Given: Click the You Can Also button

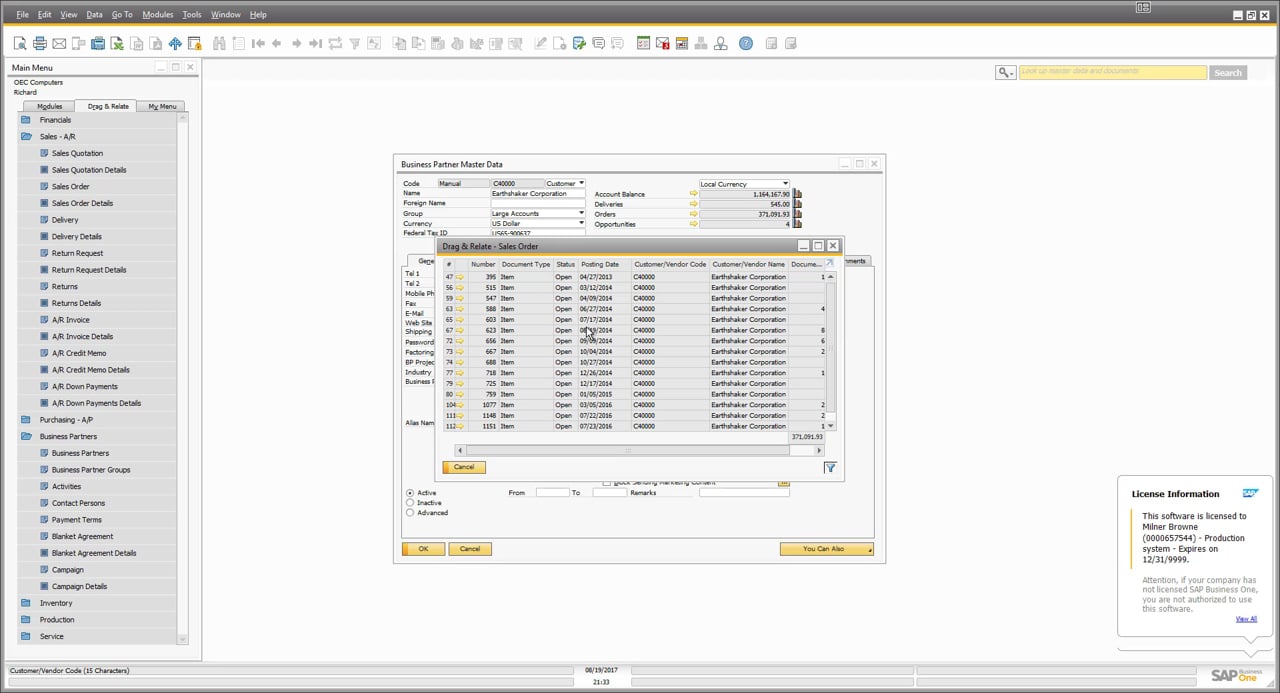Looking at the screenshot, I should (826, 548).
